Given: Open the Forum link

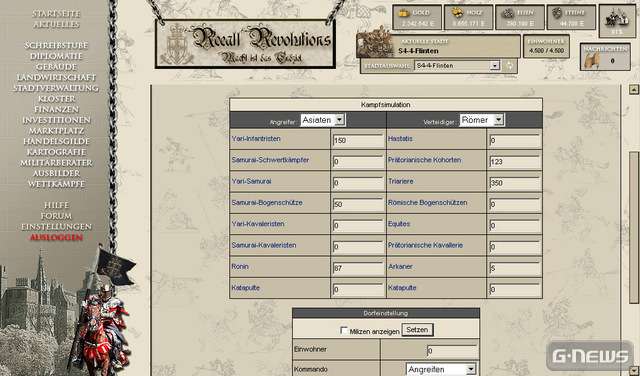Looking at the screenshot, I should pyautogui.click(x=56, y=216).
